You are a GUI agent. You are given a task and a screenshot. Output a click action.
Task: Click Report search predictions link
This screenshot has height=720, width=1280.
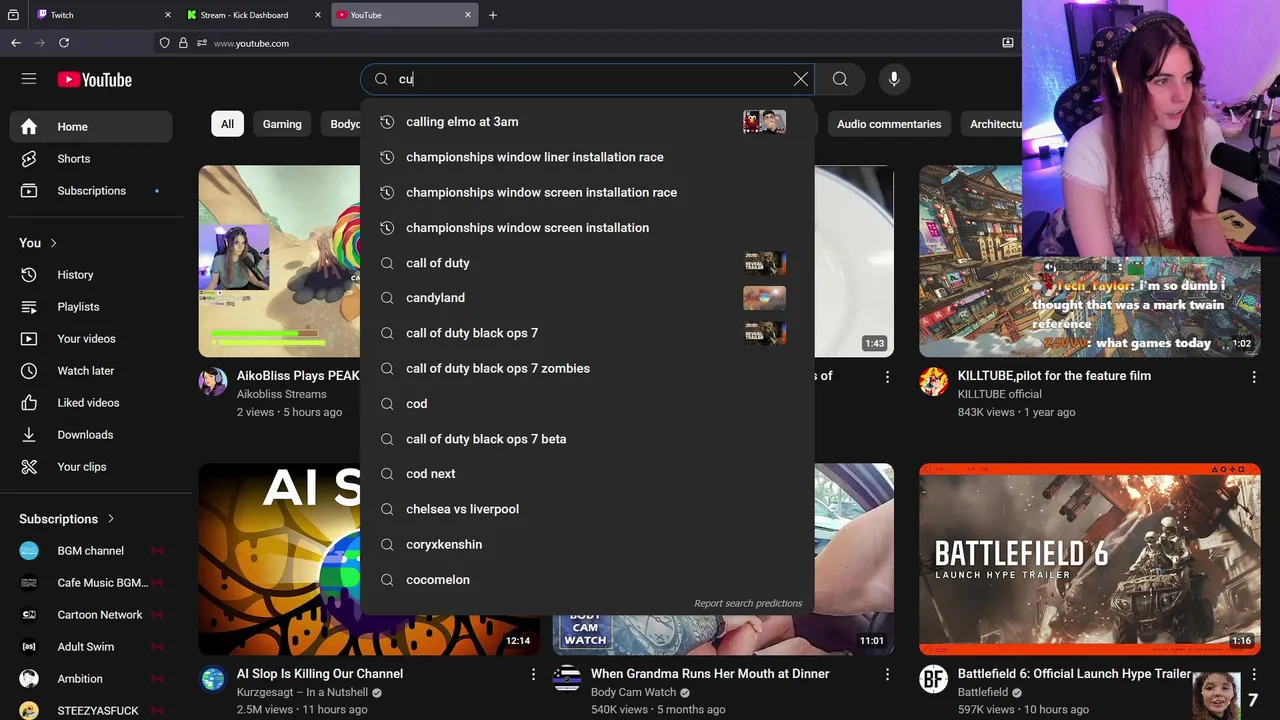[748, 603]
